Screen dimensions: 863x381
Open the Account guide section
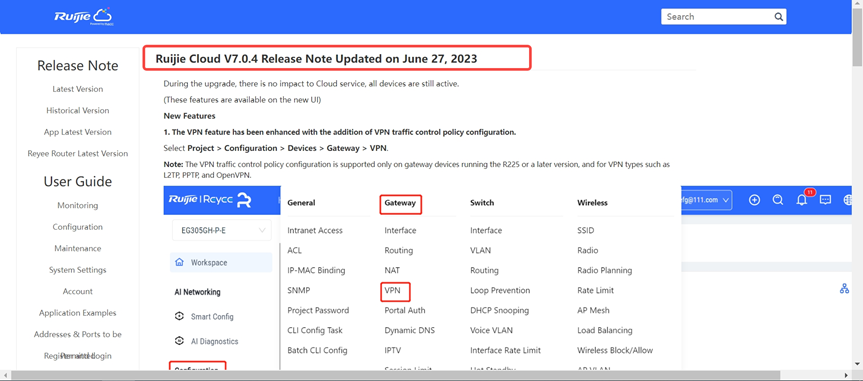[78, 291]
